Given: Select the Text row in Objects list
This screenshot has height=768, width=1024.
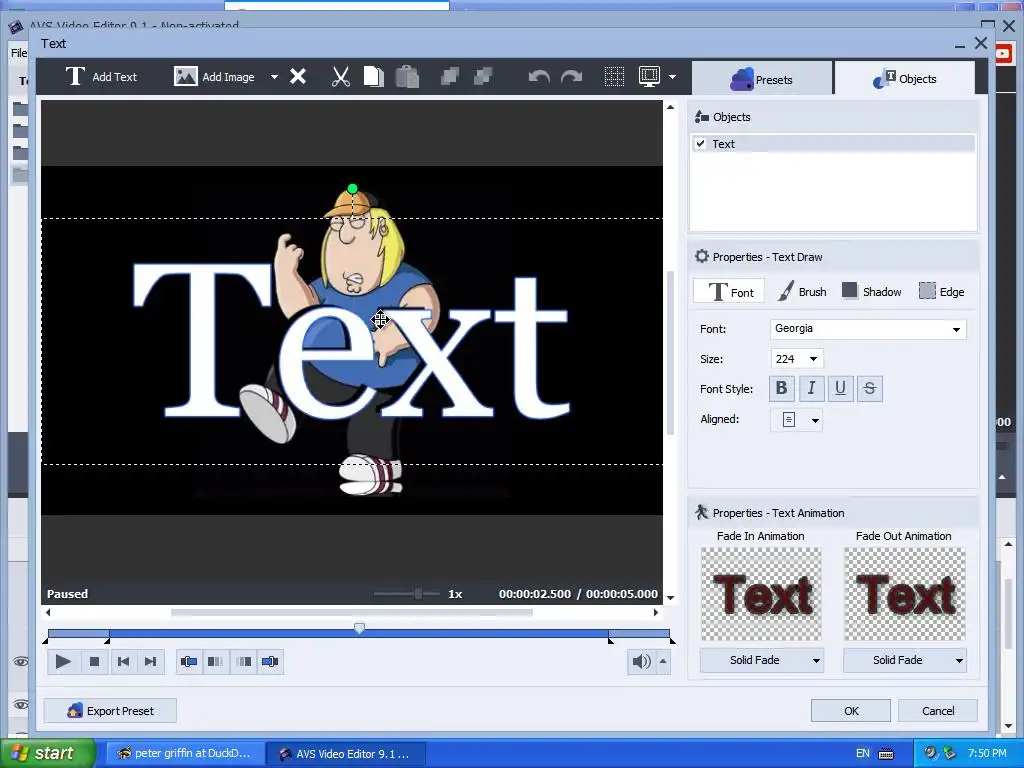Looking at the screenshot, I should [833, 144].
